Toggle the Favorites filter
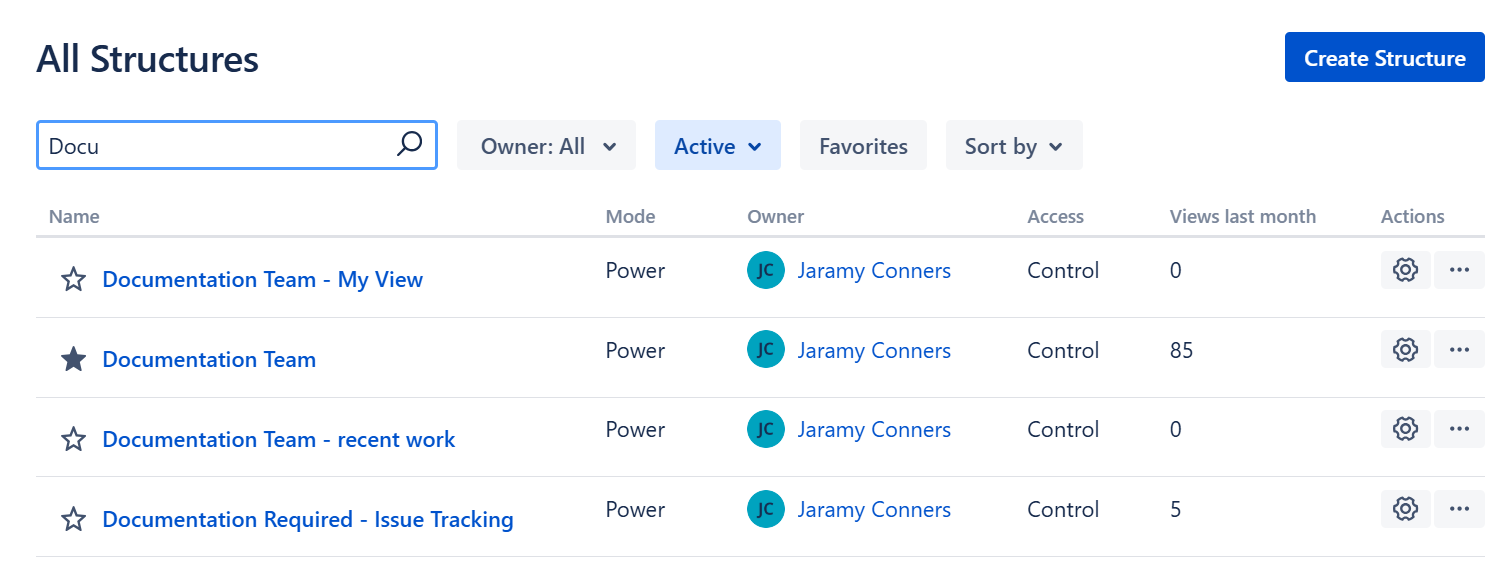Screen dimensions: 1511x564 click(863, 146)
